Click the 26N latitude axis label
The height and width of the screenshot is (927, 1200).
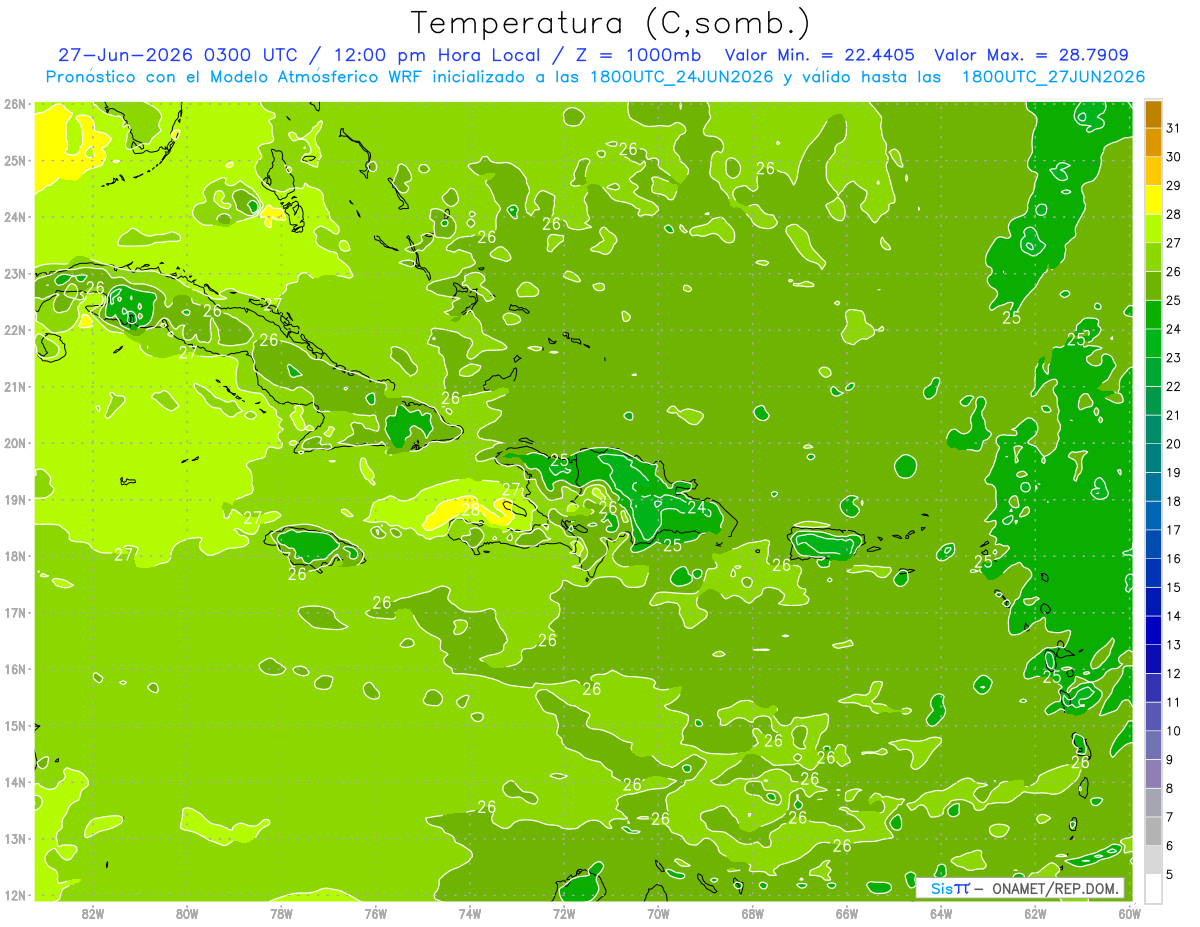pyautogui.click(x=15, y=104)
